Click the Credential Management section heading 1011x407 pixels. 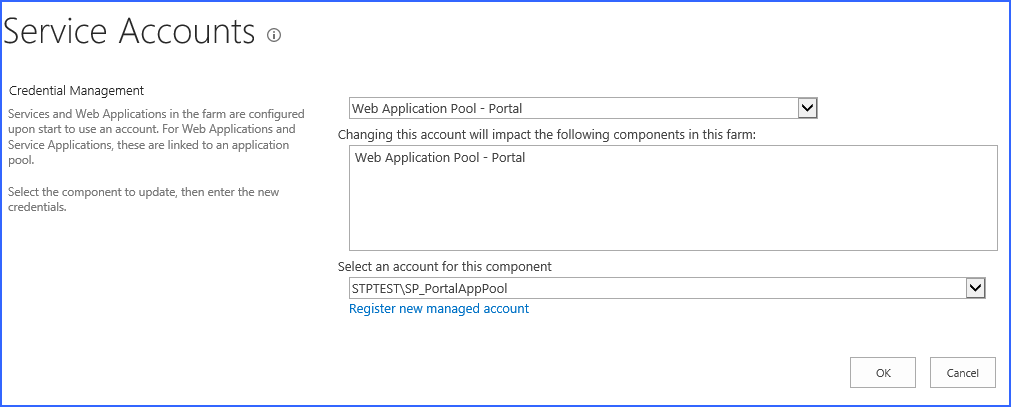[76, 91]
